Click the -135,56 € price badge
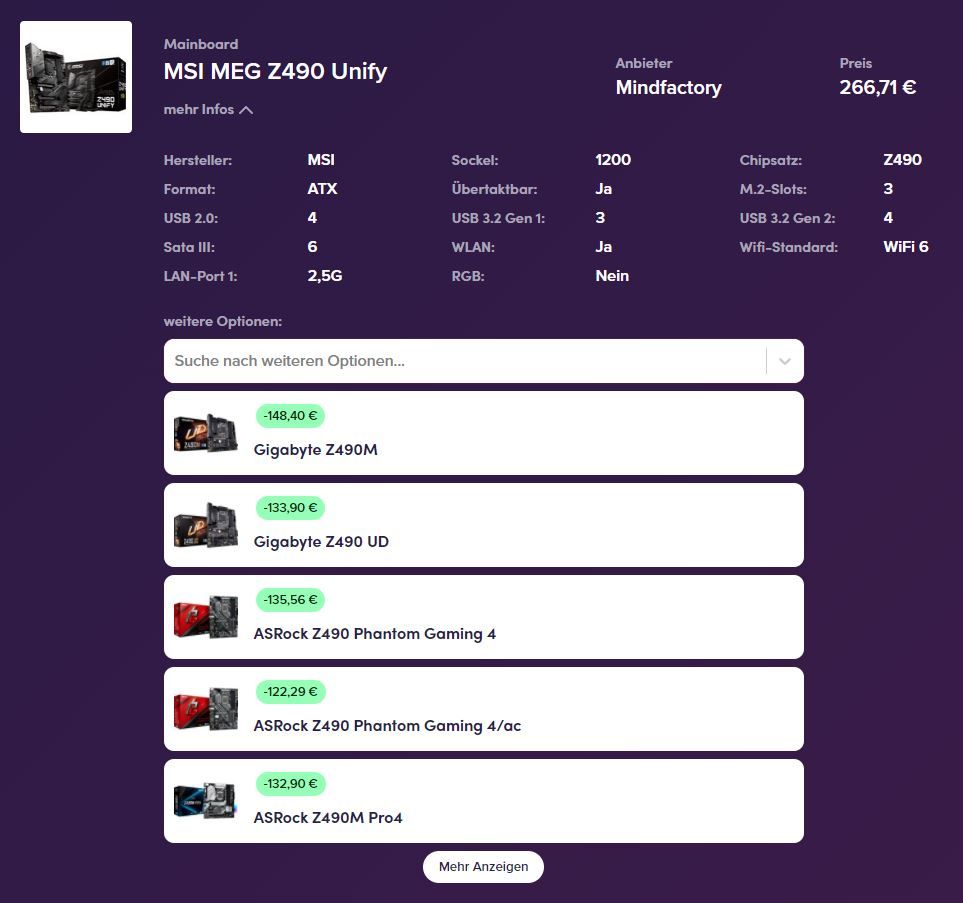 (290, 600)
